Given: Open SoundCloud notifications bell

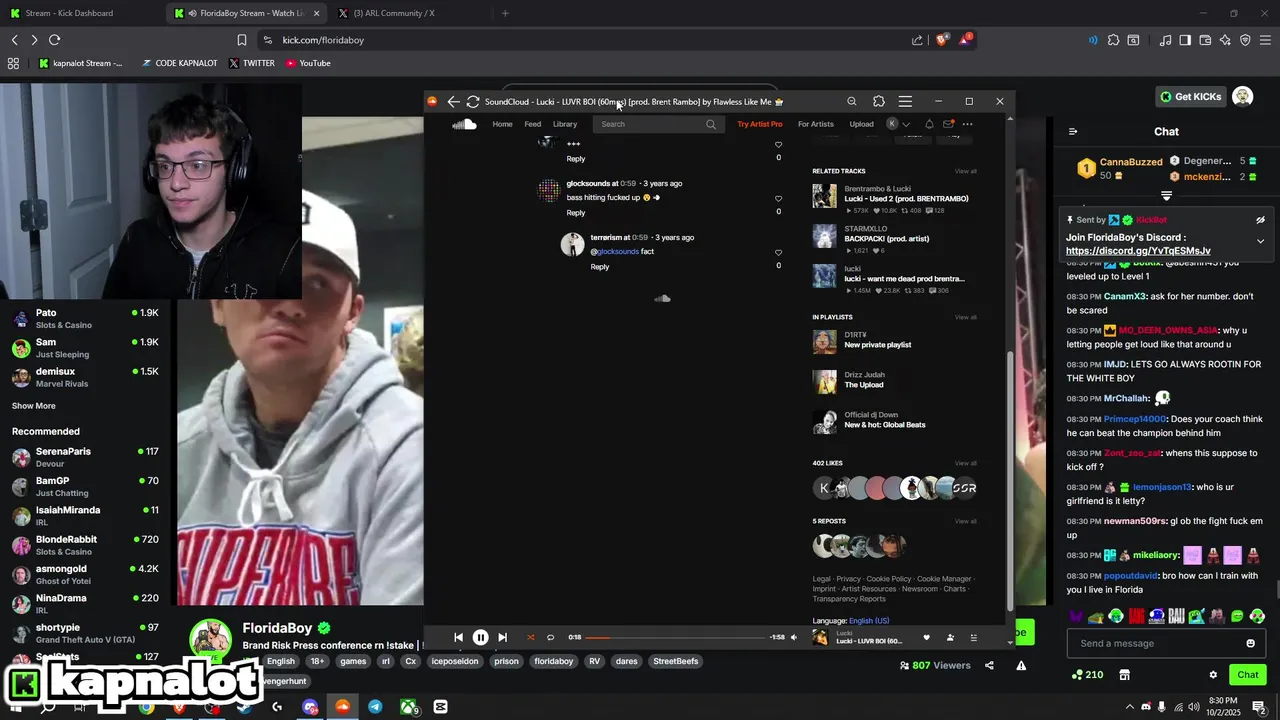Looking at the screenshot, I should pyautogui.click(x=929, y=124).
